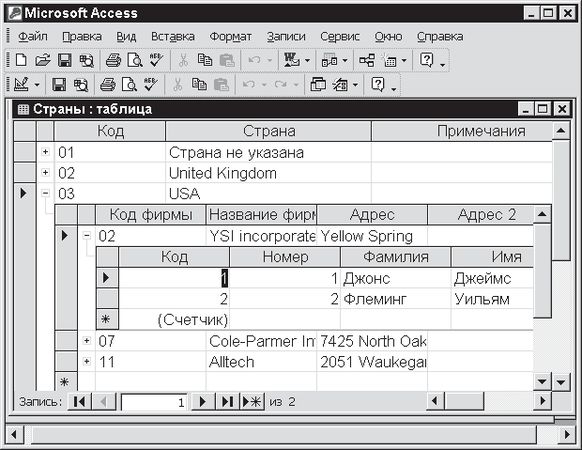Viewport: 582px width, 450px height.
Task: Click the Print Preview icon in top toolbar
Action: pos(135,60)
